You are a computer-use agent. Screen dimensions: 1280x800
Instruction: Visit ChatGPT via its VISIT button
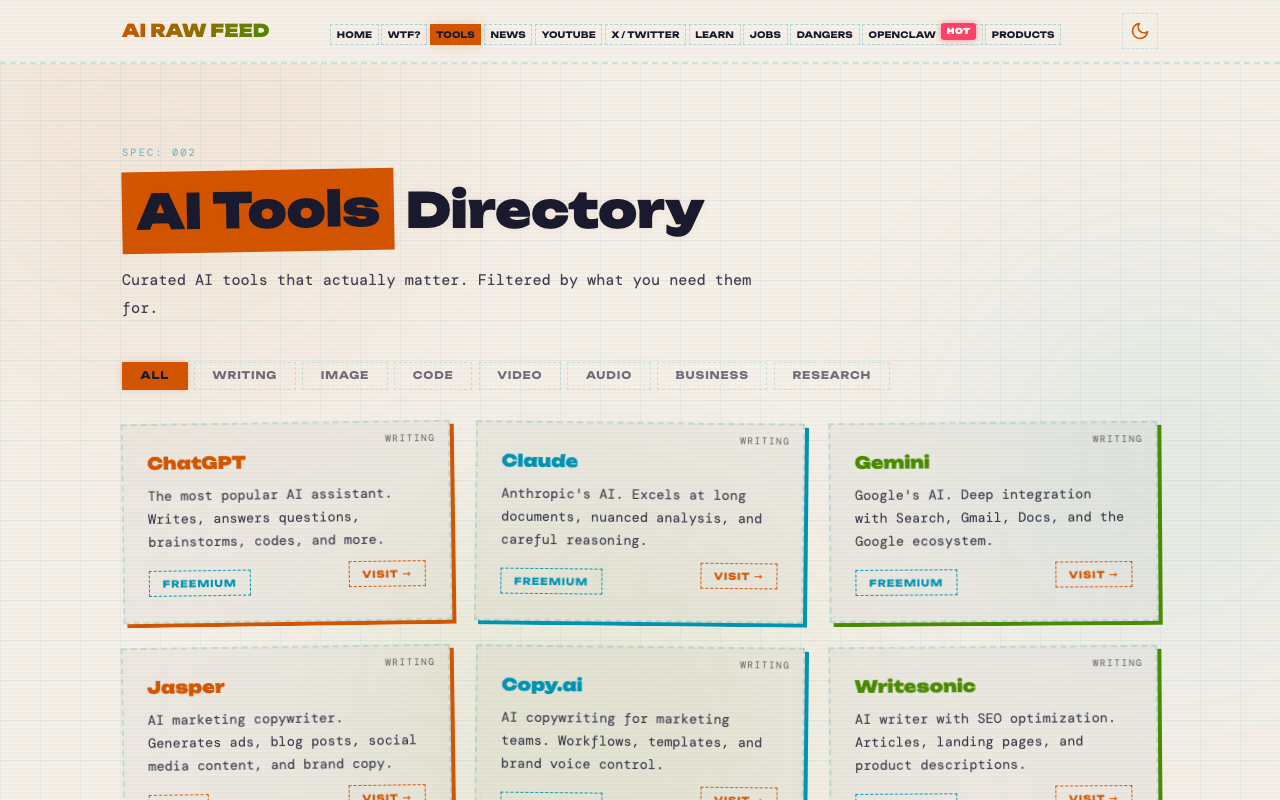pyautogui.click(x=386, y=573)
